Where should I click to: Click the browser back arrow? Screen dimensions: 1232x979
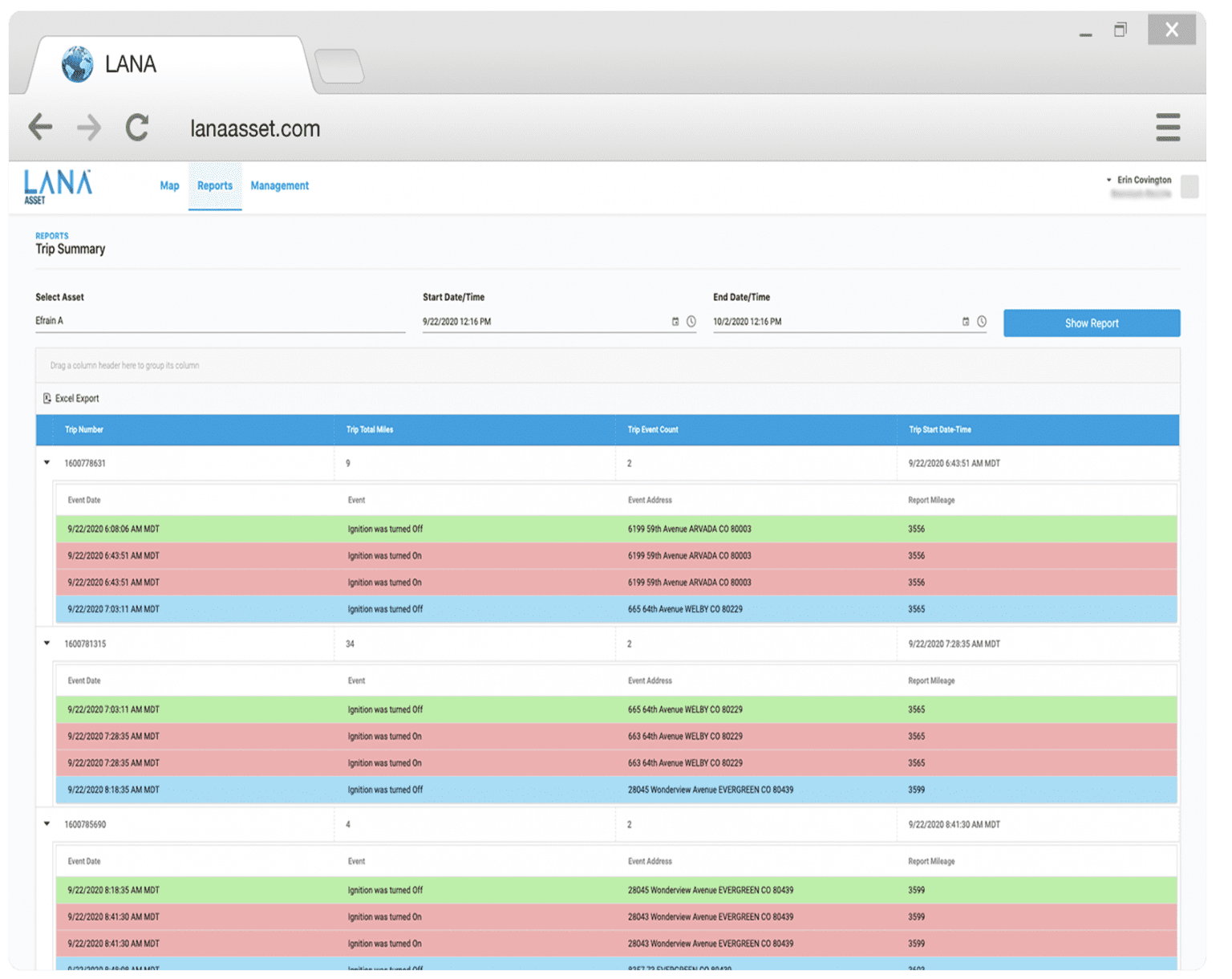(x=40, y=127)
